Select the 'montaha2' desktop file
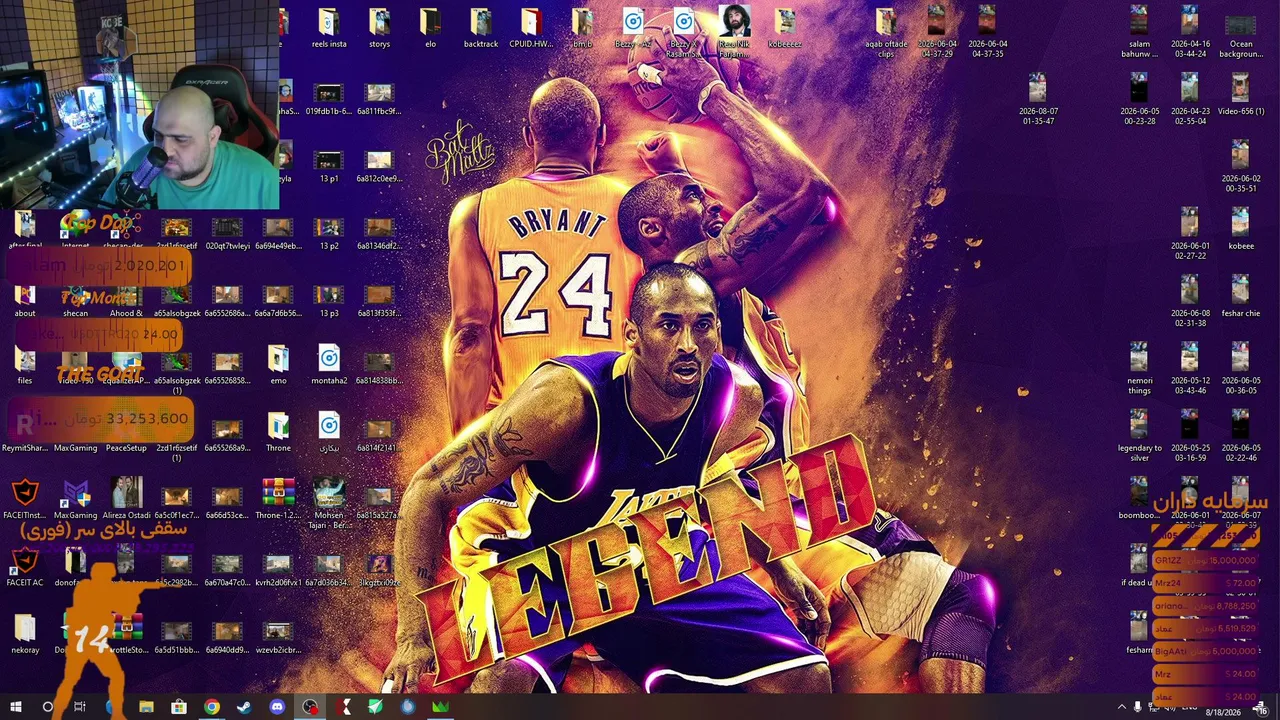1280x720 pixels. click(x=329, y=366)
